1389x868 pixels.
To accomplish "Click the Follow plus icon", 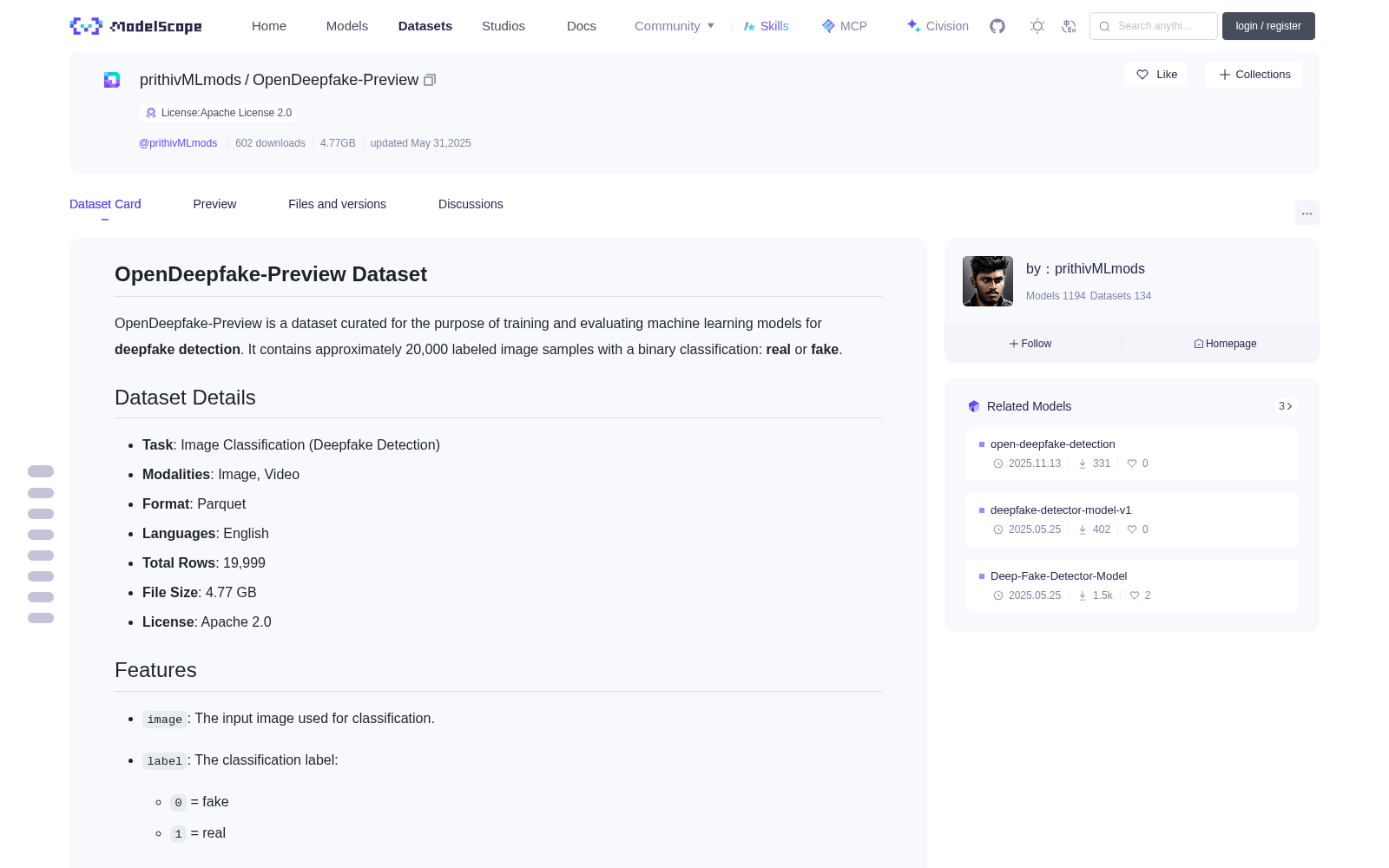I will click(x=1014, y=344).
